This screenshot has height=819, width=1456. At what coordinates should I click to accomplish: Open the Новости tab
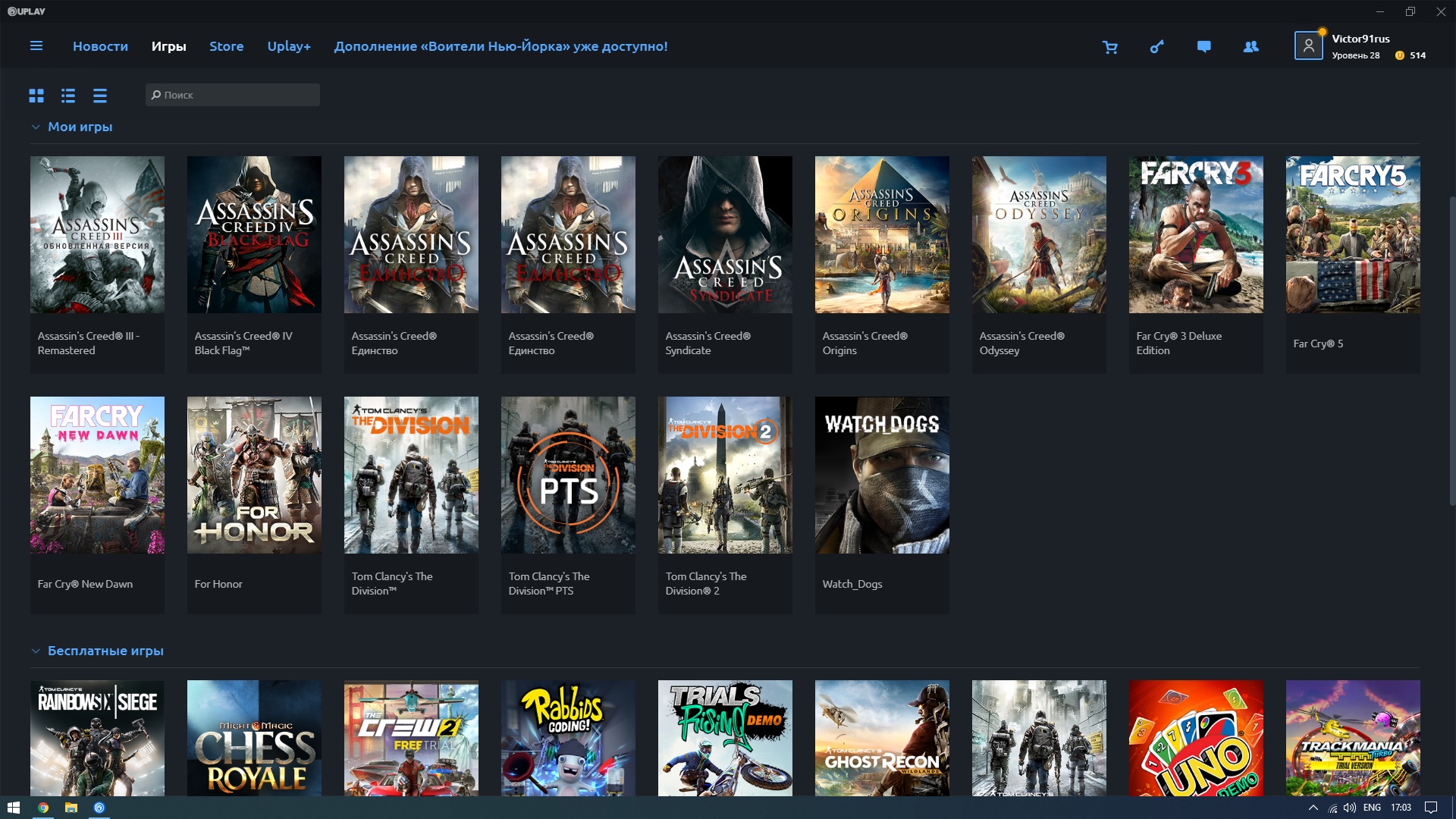pos(100,46)
